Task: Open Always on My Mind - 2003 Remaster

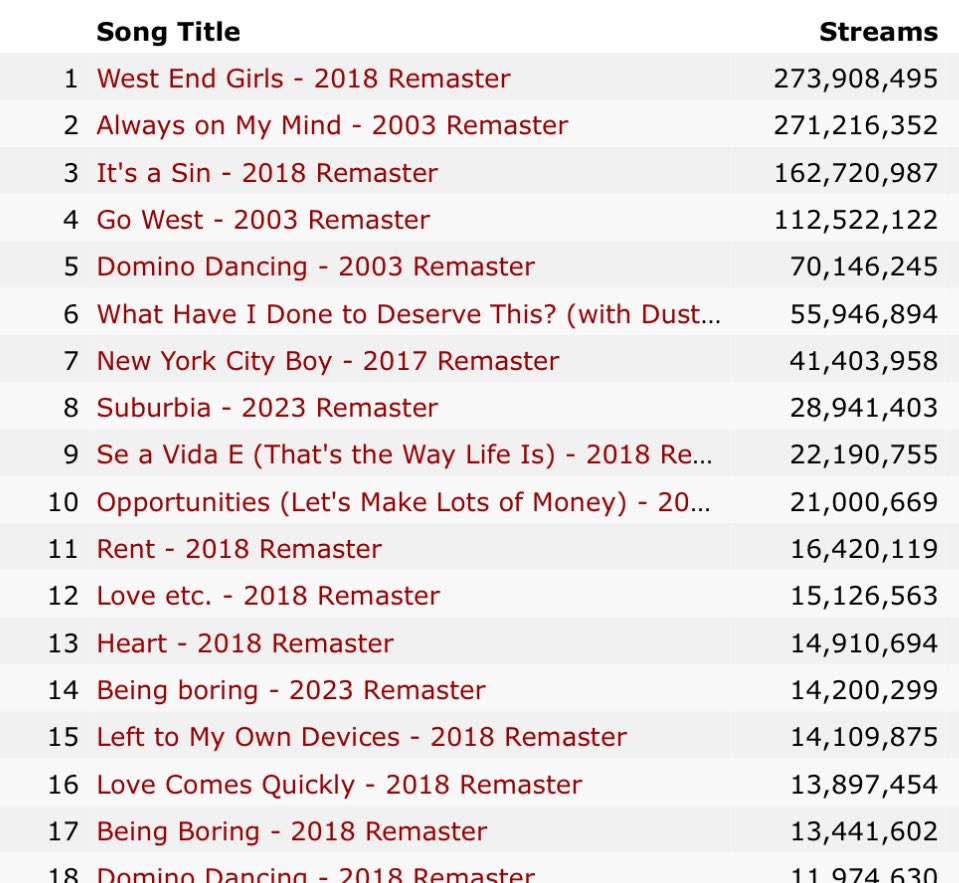Action: pyautogui.click(x=332, y=125)
